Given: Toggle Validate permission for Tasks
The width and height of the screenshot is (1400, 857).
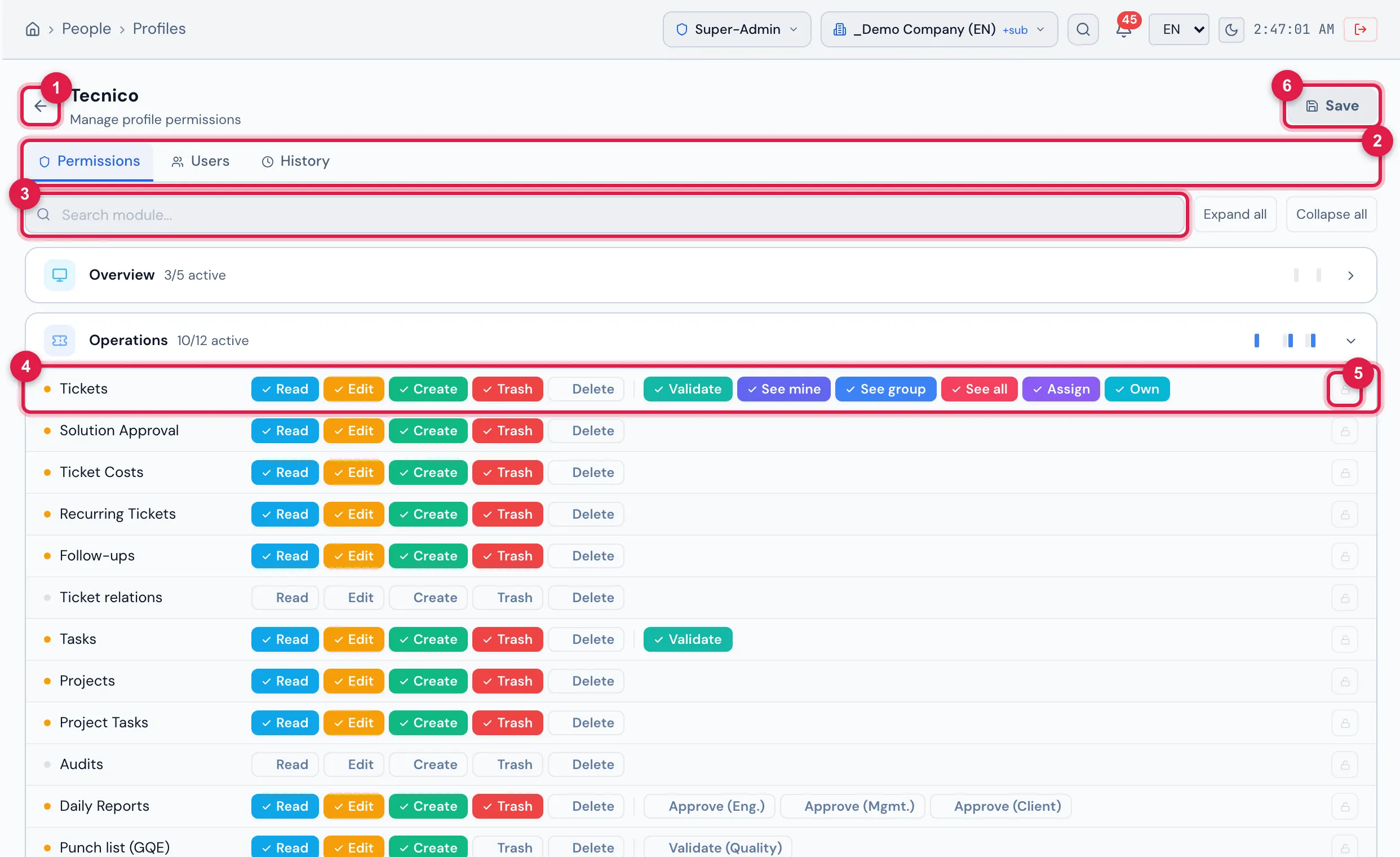Looking at the screenshot, I should tap(688, 639).
